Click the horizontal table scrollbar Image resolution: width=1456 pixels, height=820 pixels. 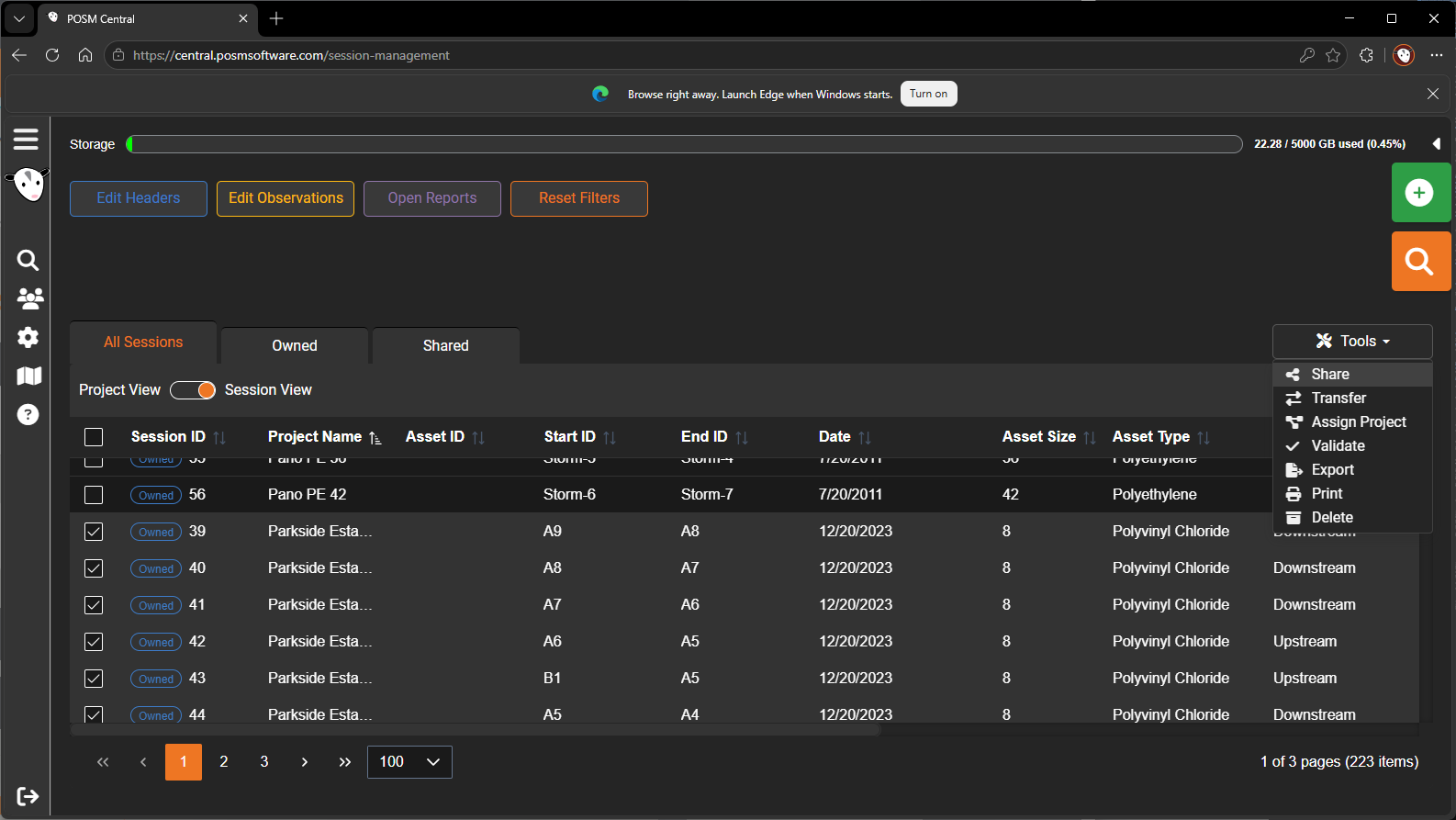point(476,731)
